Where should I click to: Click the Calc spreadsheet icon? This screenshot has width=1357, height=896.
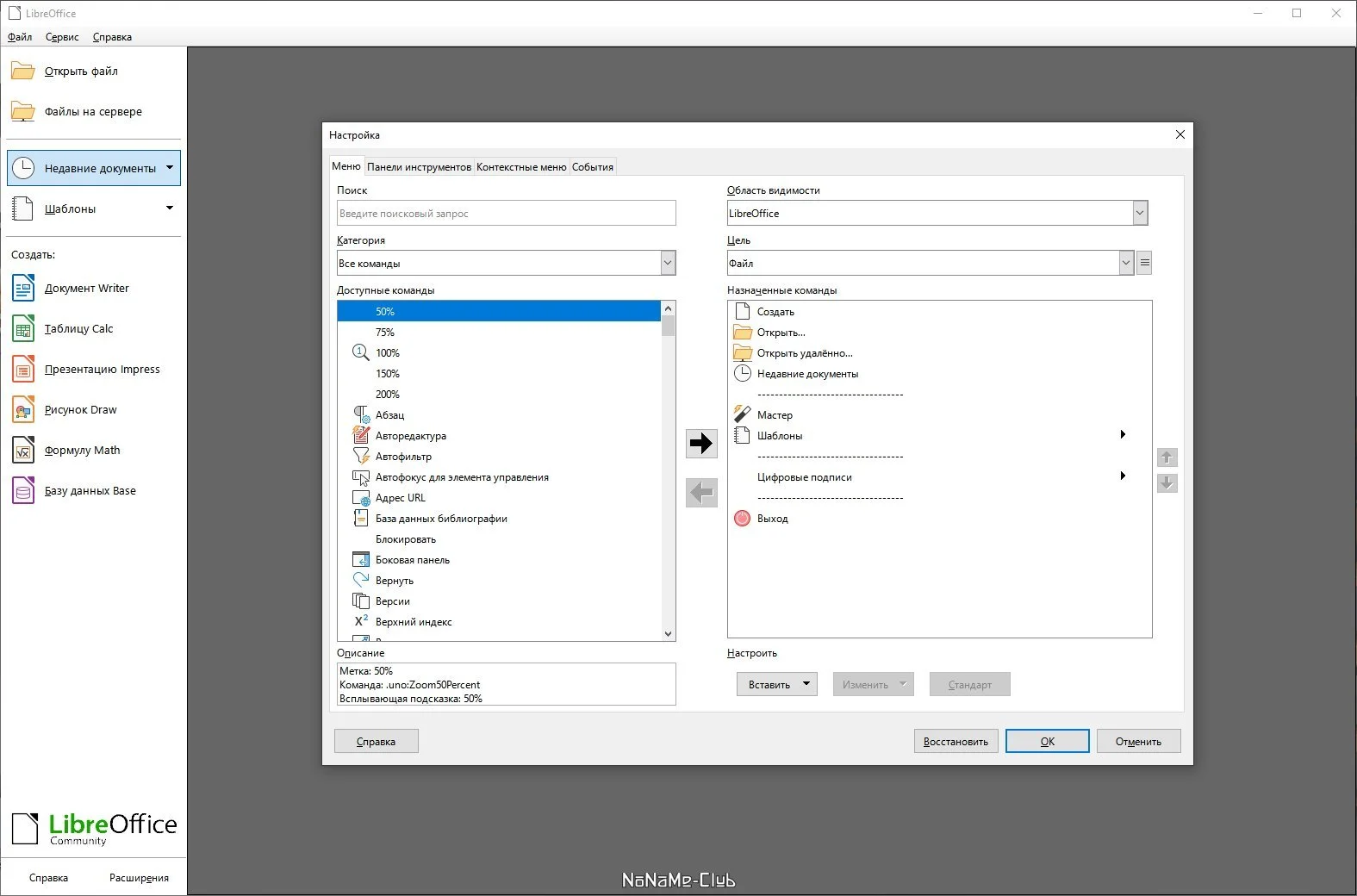pos(23,328)
